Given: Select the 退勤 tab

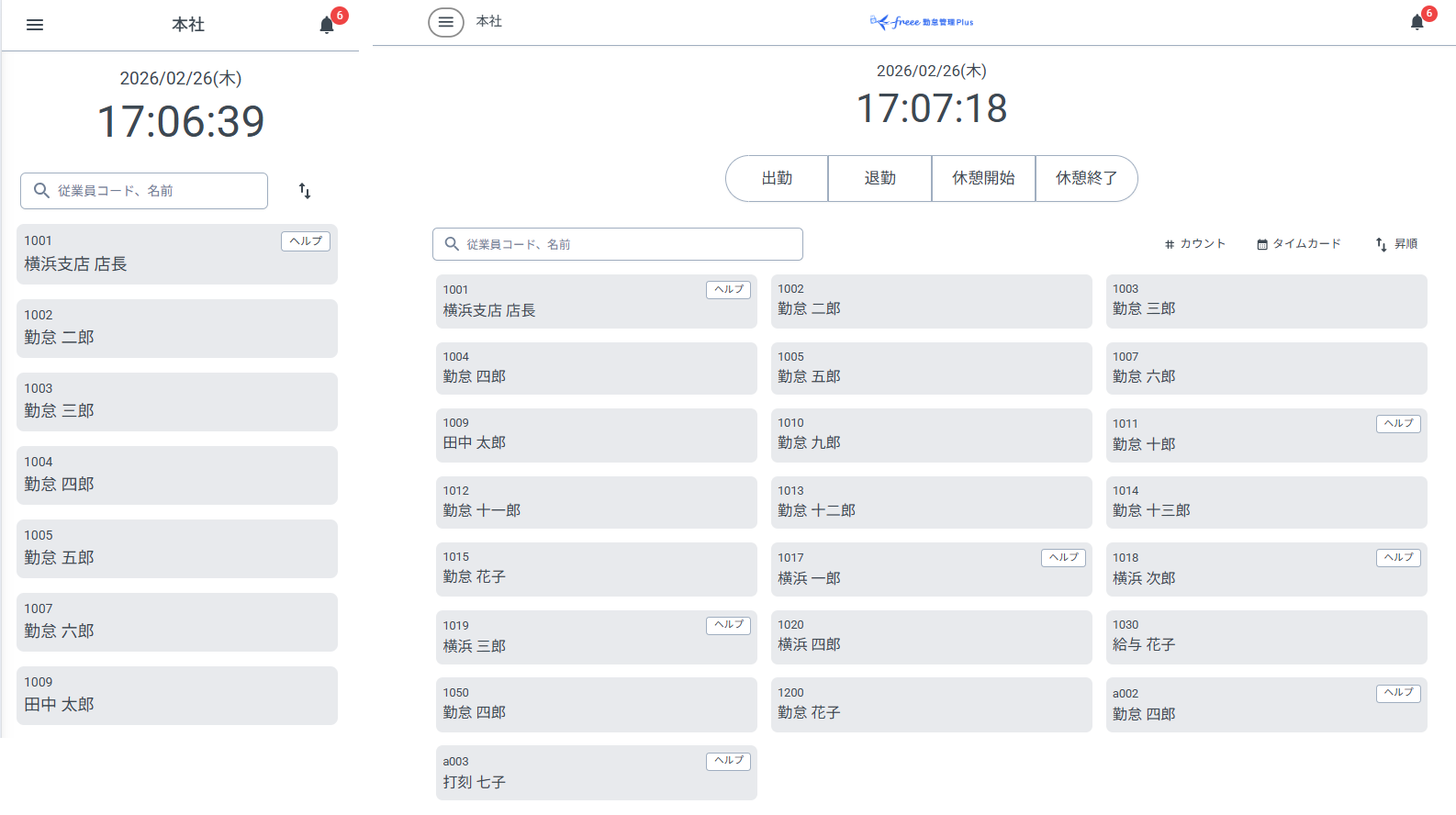Looking at the screenshot, I should (879, 178).
